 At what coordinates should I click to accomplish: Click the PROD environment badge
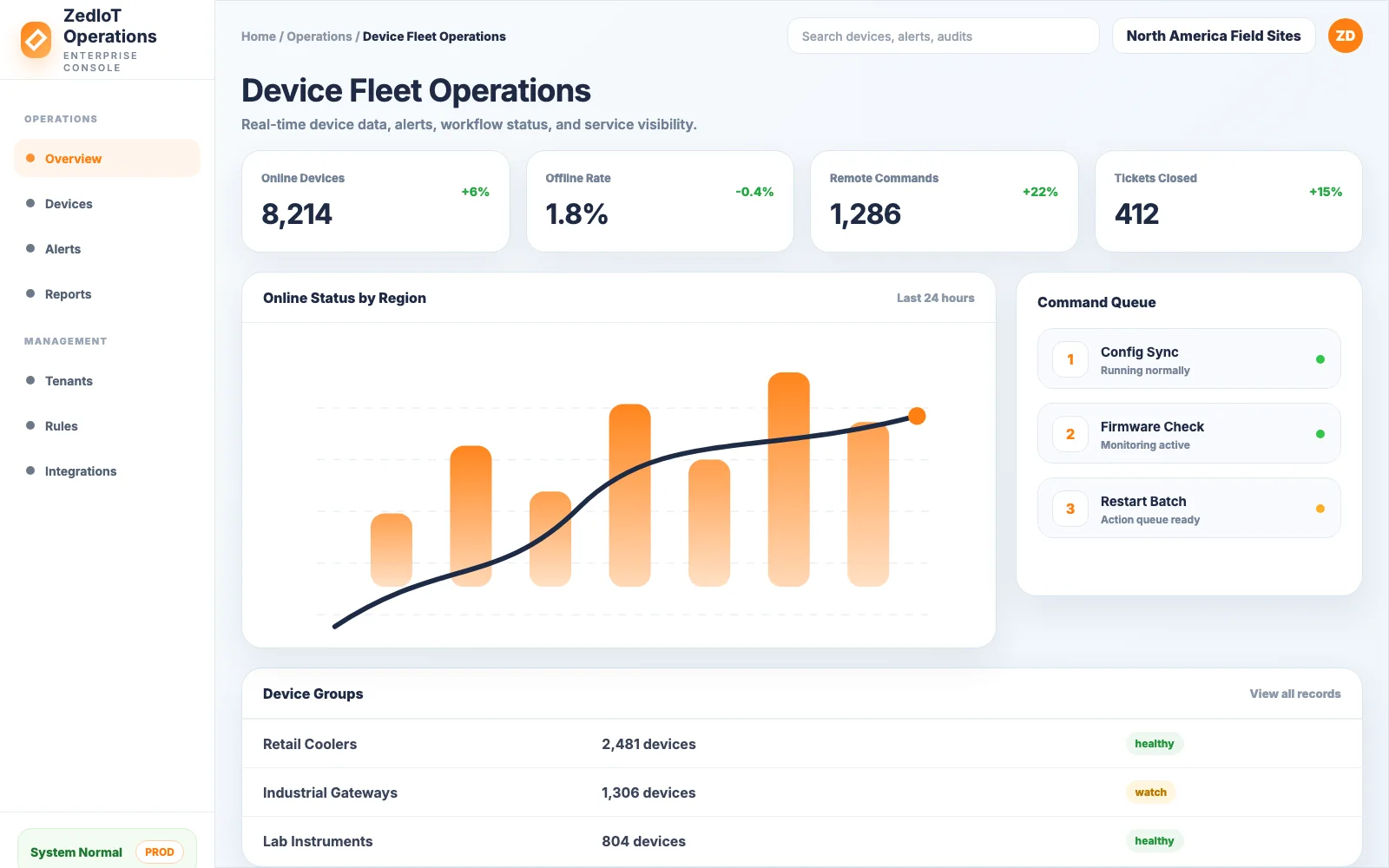coord(160,852)
